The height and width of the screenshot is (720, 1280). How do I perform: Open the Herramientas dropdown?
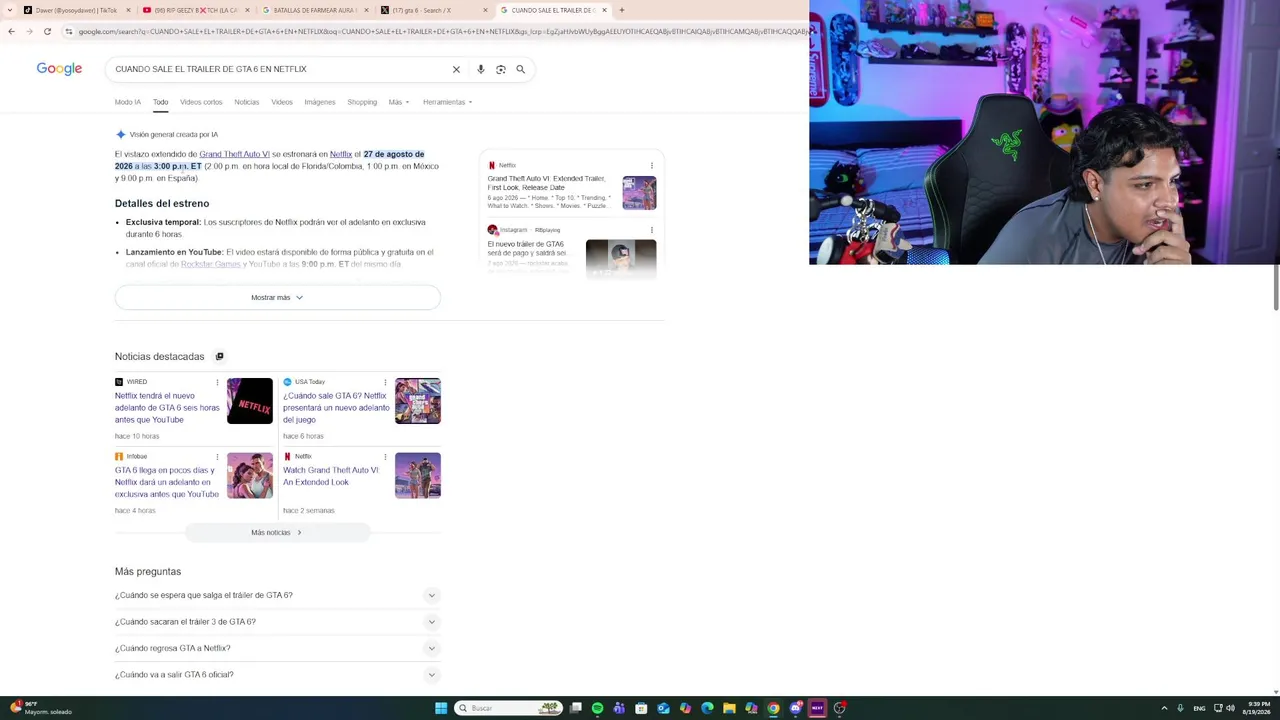447,102
